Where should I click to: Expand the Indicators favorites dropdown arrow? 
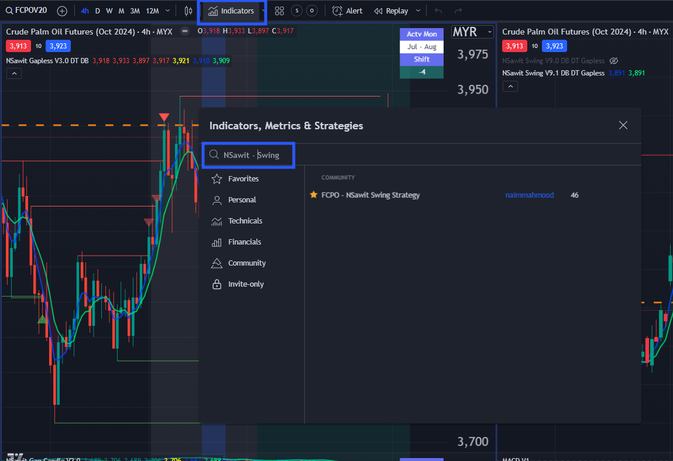pyautogui.click(x=263, y=11)
